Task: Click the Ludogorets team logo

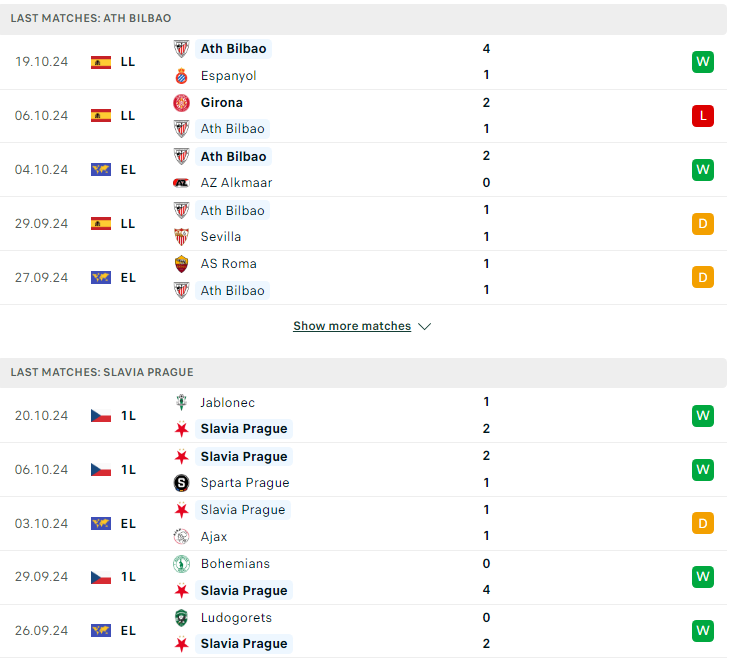Action: [x=181, y=618]
